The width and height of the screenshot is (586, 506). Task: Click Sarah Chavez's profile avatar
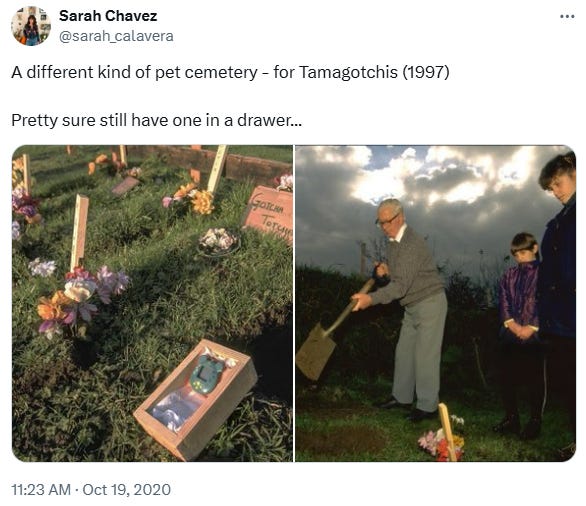click(31, 26)
